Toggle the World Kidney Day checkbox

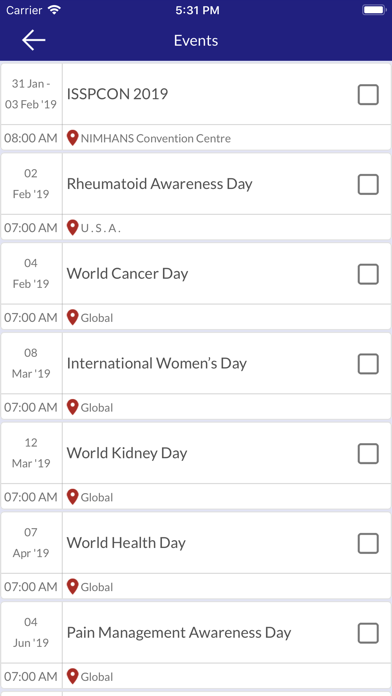368,453
